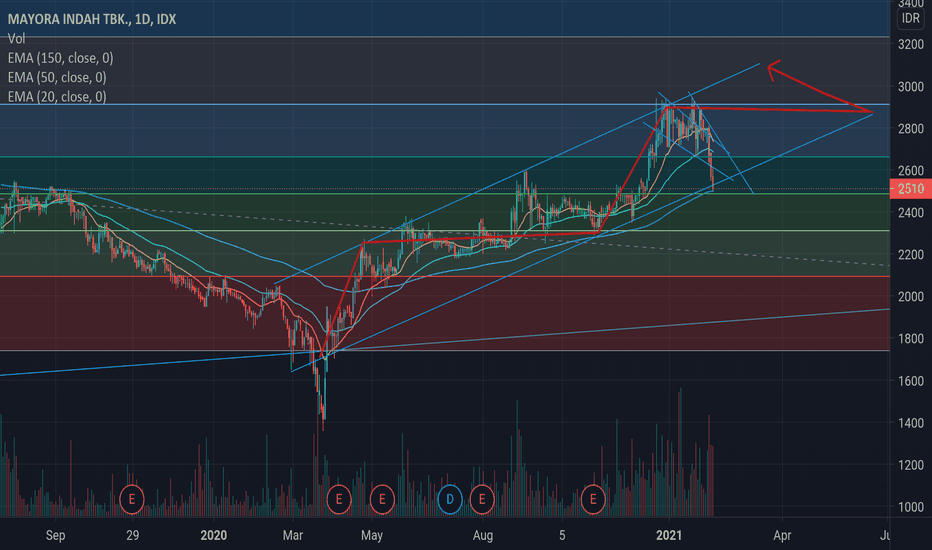
Task: Click the 29 date label on time axis
Action: 133,535
